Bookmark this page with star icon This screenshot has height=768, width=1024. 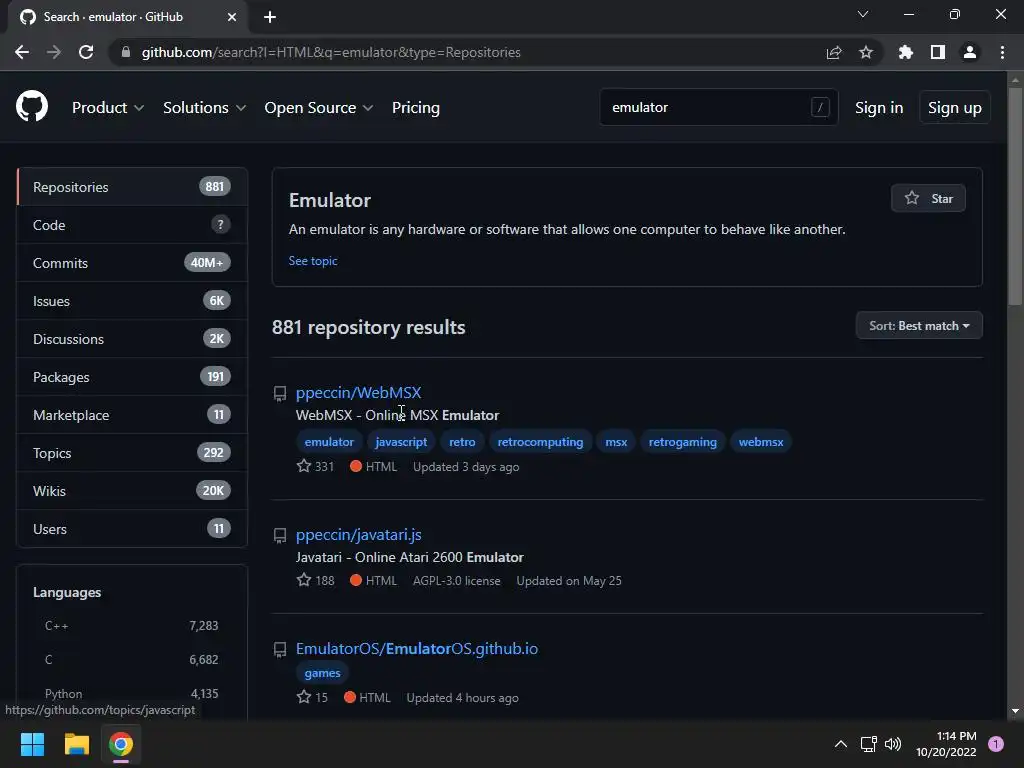(866, 52)
